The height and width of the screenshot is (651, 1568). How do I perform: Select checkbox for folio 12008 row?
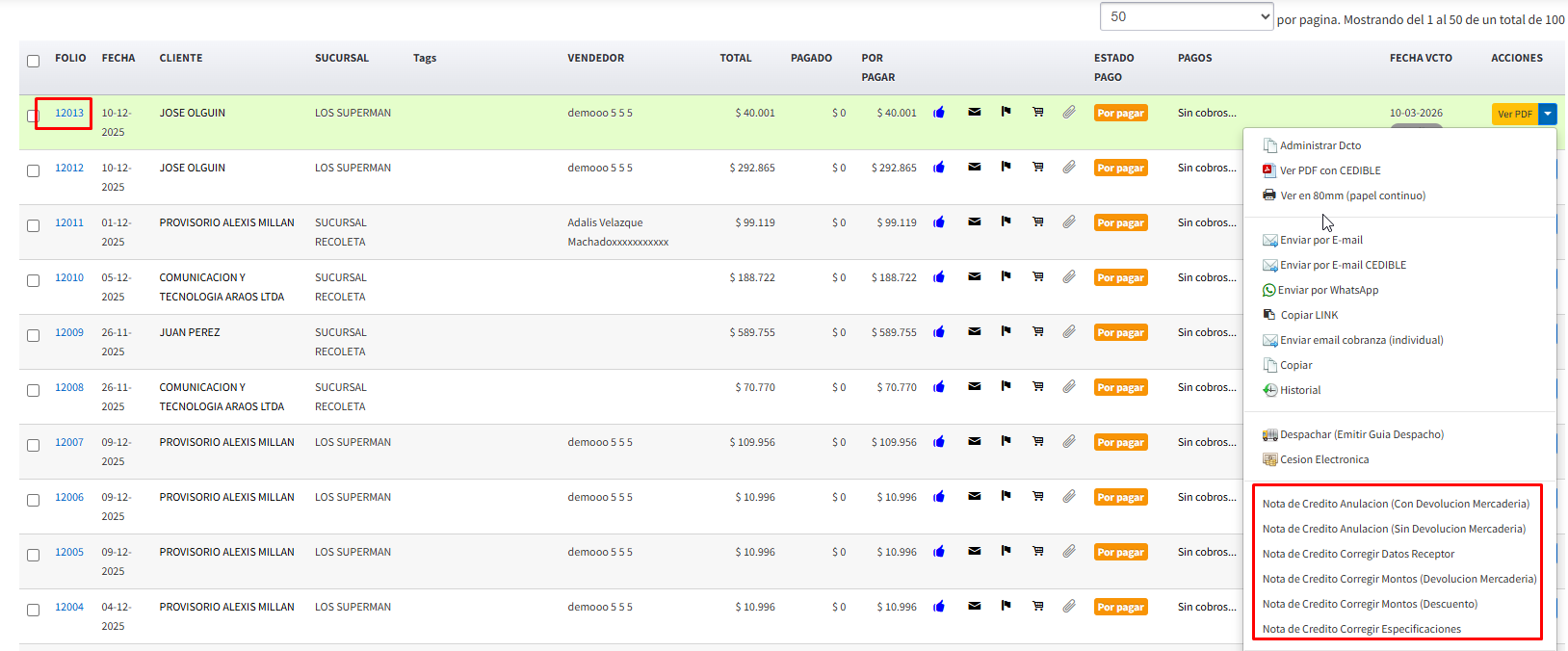click(33, 390)
